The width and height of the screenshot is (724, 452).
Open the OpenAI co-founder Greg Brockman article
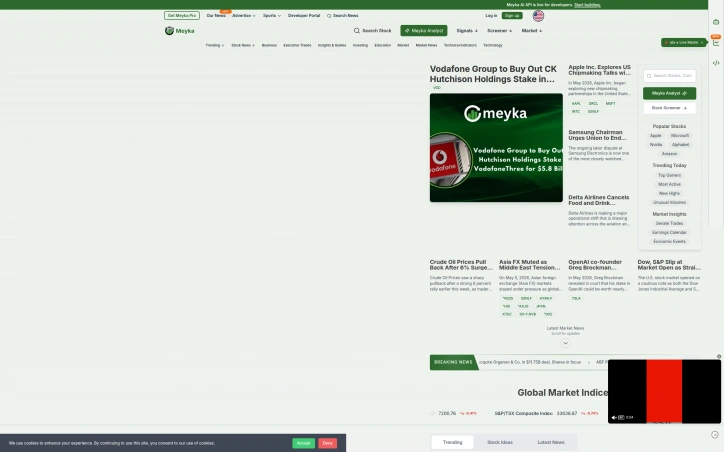(595, 265)
